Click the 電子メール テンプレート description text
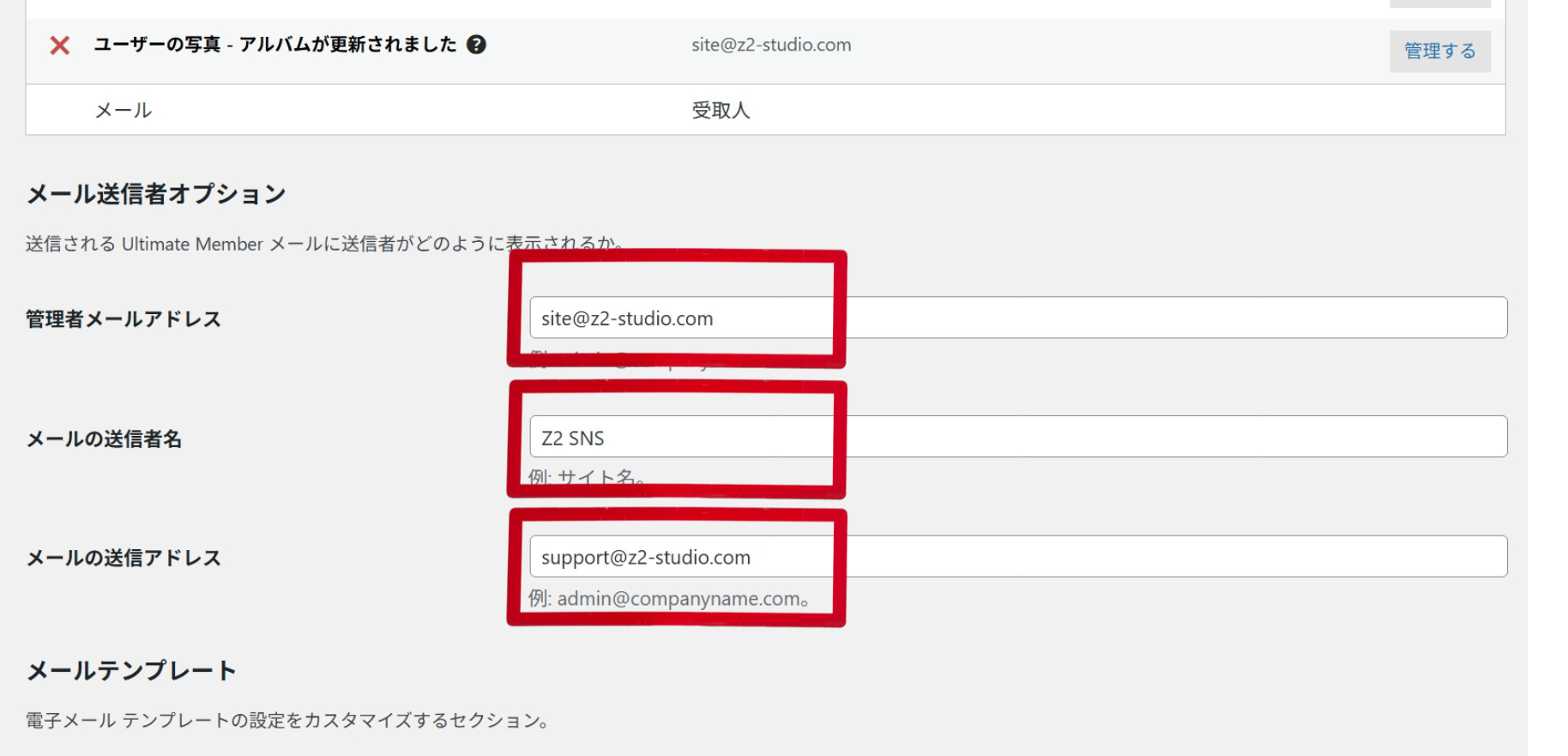Viewport: 1568px width, 756px height. coord(287,720)
